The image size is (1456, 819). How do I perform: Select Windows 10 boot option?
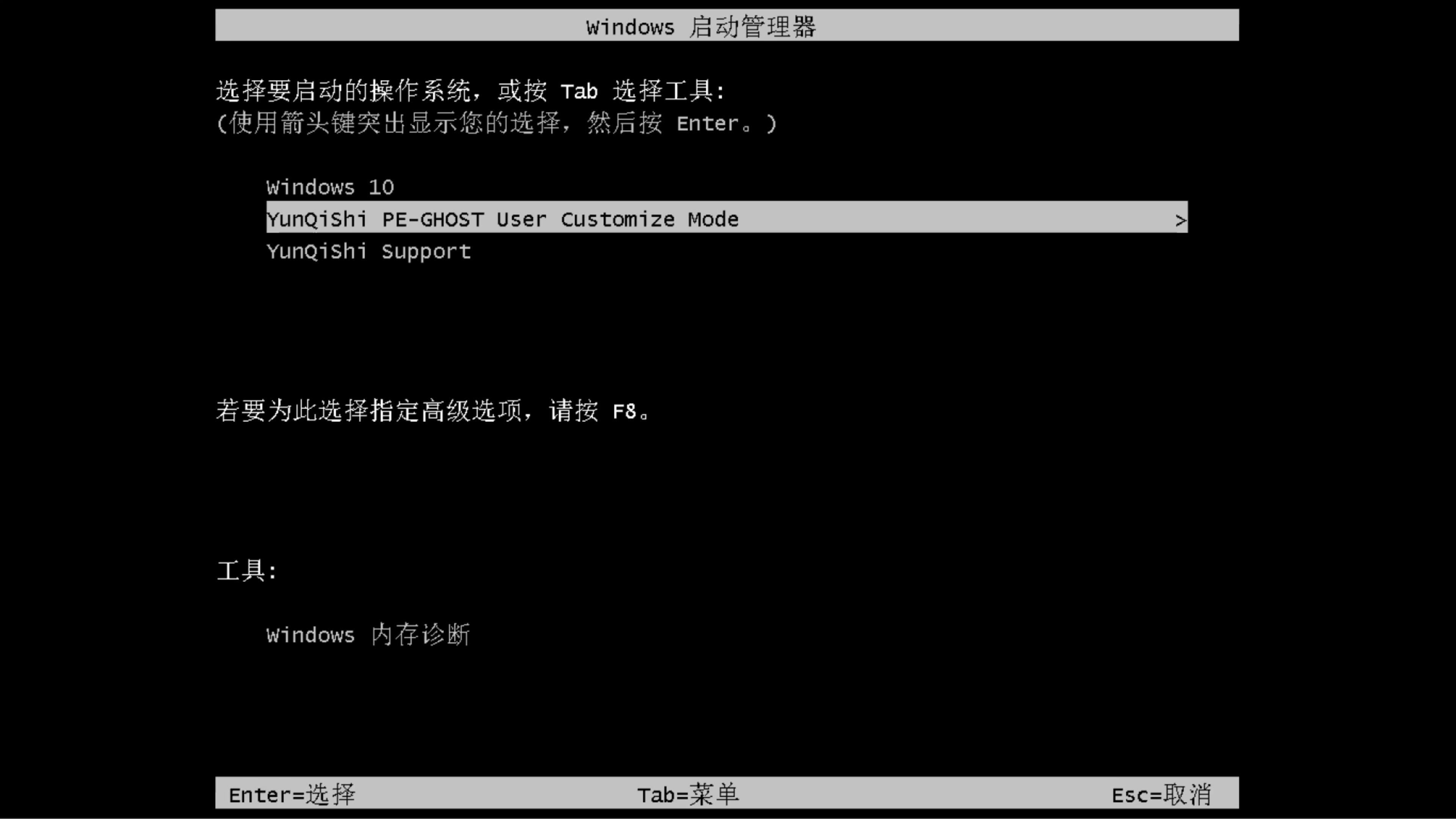pyautogui.click(x=330, y=187)
